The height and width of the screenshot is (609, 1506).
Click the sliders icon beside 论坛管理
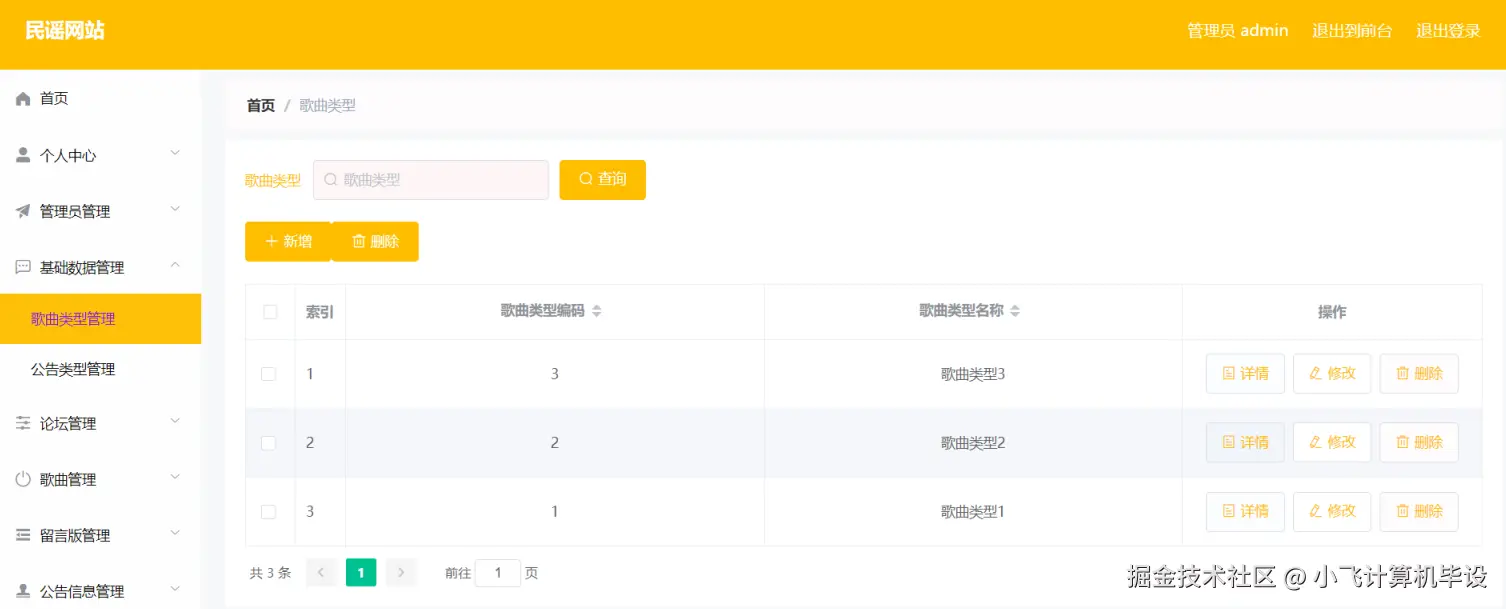tap(23, 423)
